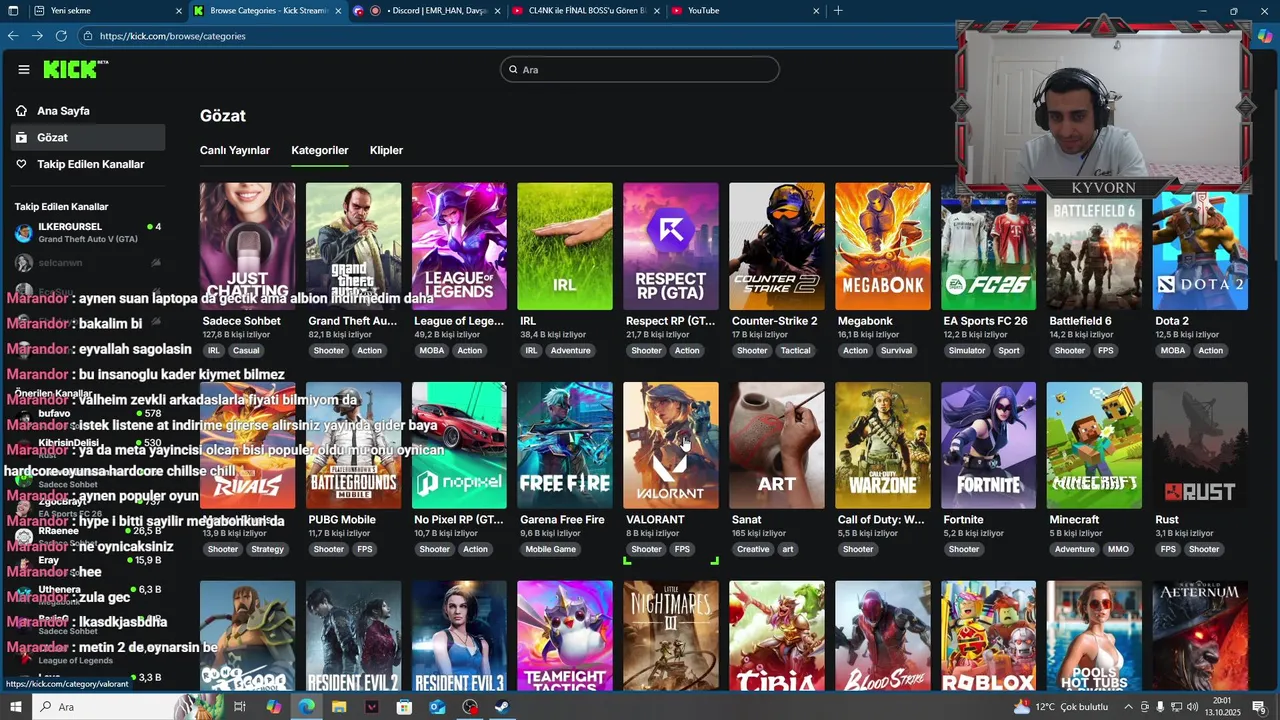Select the Survival tag under Megabonk
The height and width of the screenshot is (720, 1280).
pyautogui.click(x=896, y=351)
